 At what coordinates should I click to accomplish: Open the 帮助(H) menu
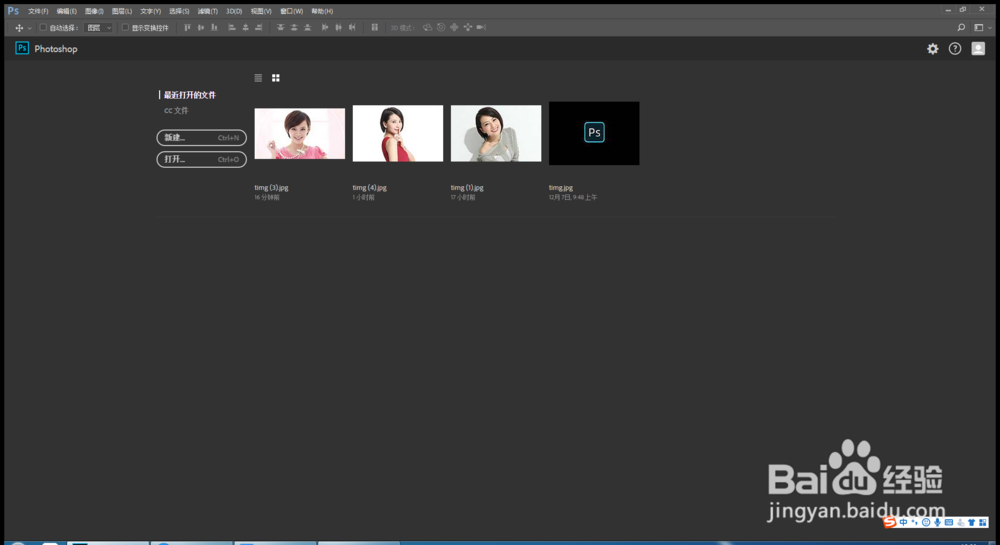tap(322, 11)
